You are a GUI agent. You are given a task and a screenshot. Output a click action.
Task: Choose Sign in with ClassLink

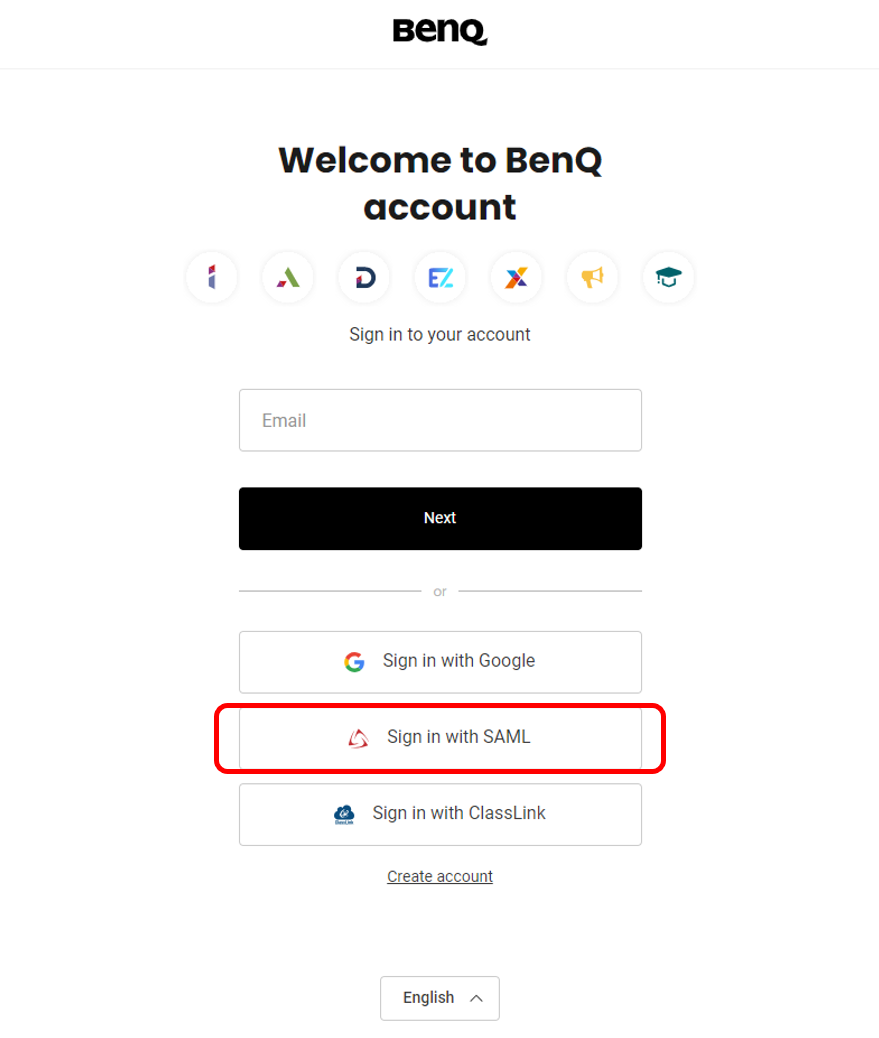(440, 814)
